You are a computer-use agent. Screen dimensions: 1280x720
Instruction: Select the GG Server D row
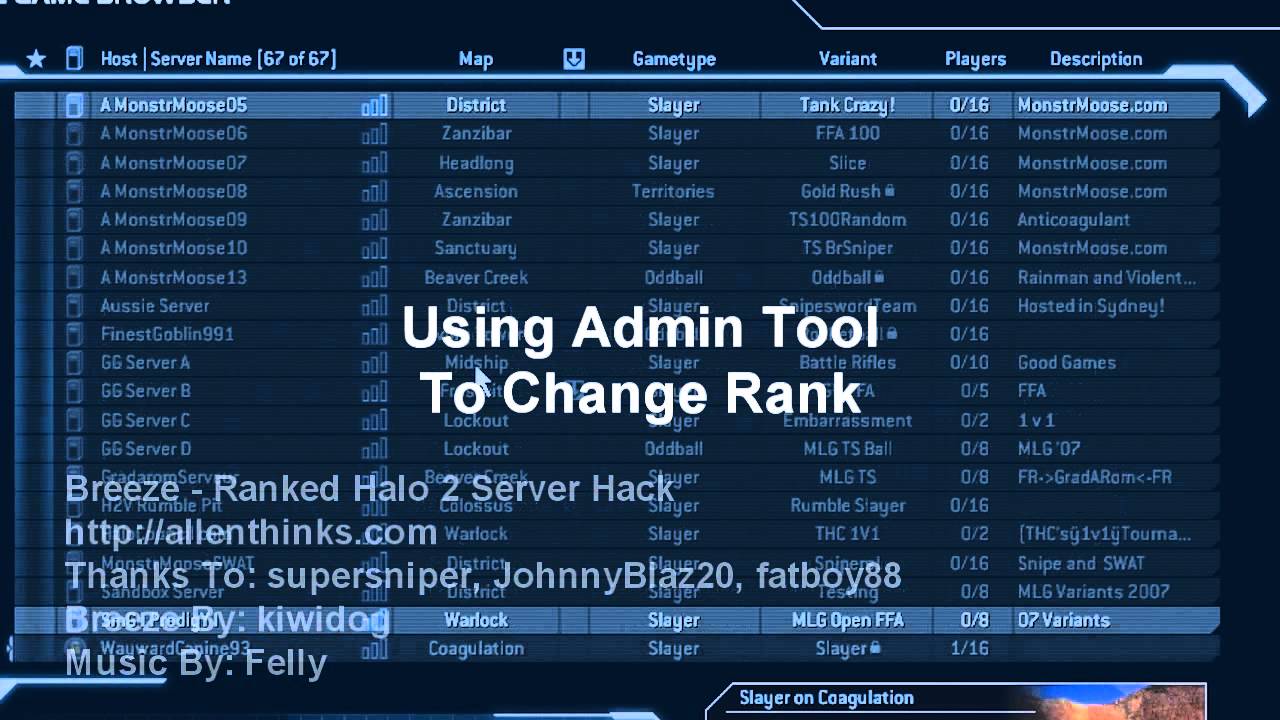617,449
